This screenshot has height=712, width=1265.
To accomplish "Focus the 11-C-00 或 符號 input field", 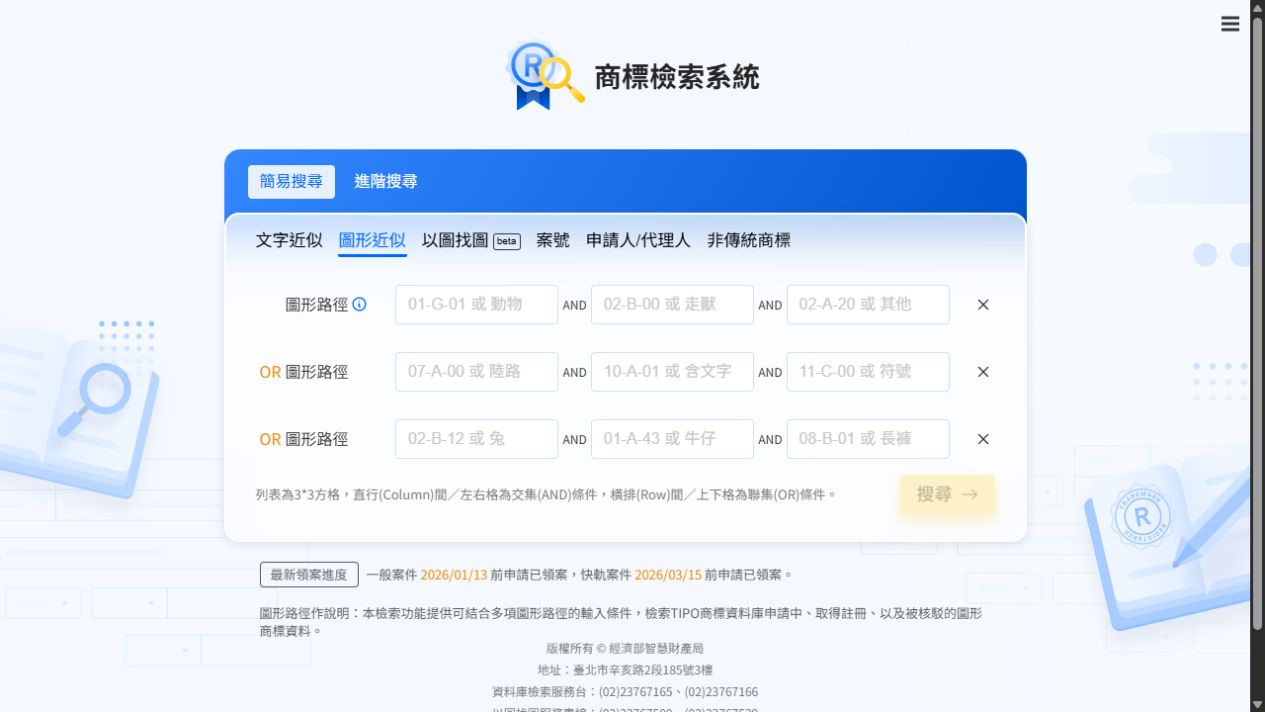I will click(868, 371).
